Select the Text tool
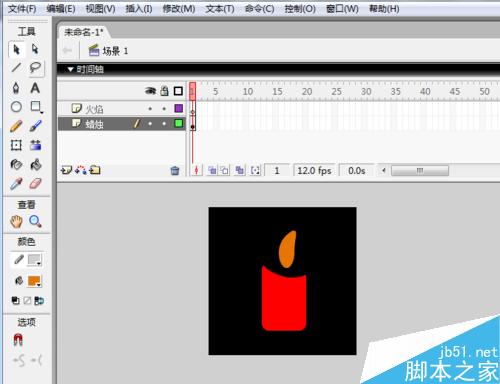This screenshot has height=384, width=500. (35, 88)
